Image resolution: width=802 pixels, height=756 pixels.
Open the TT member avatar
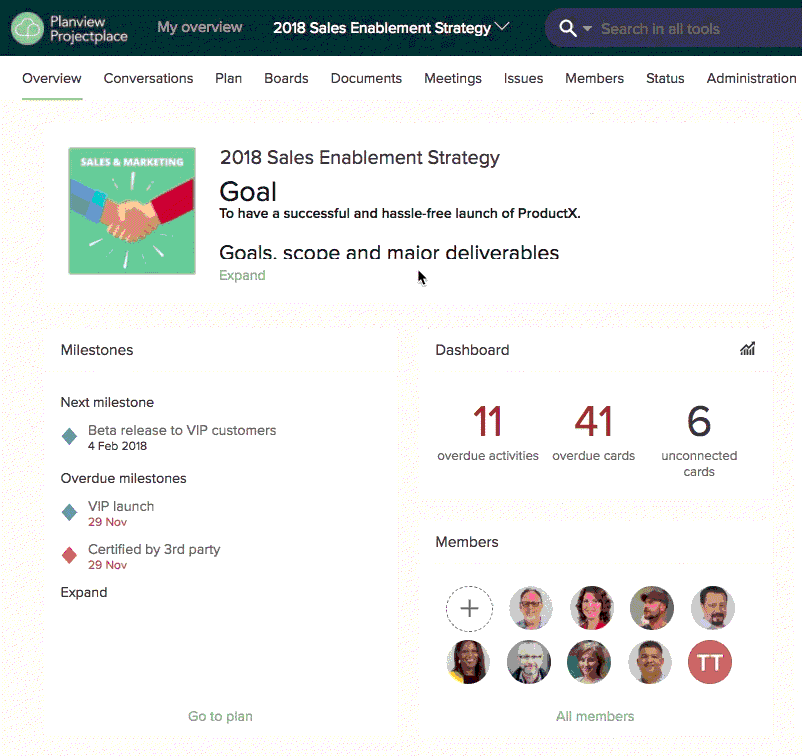[x=710, y=662]
